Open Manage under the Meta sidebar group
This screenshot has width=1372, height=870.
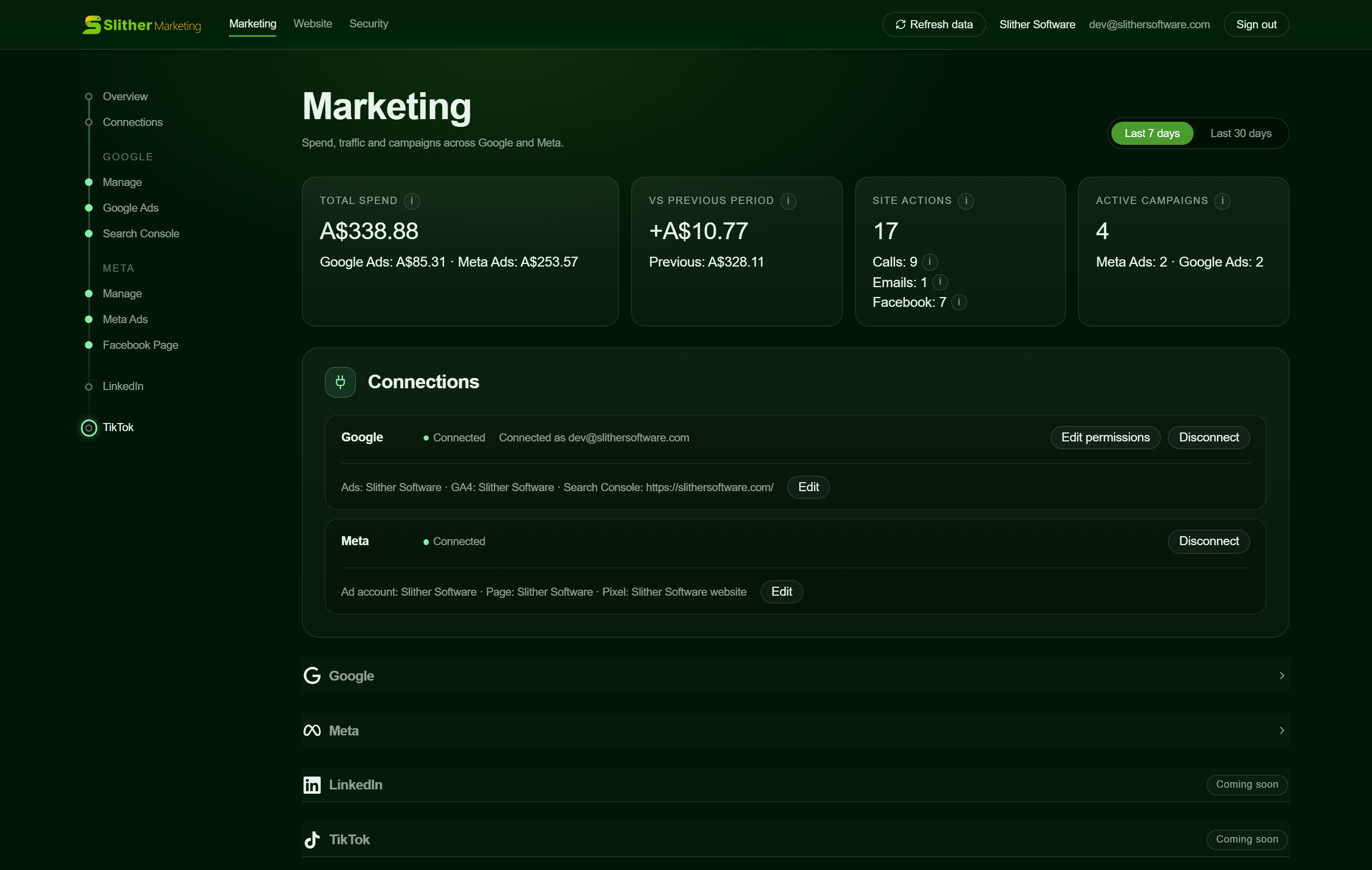click(122, 294)
